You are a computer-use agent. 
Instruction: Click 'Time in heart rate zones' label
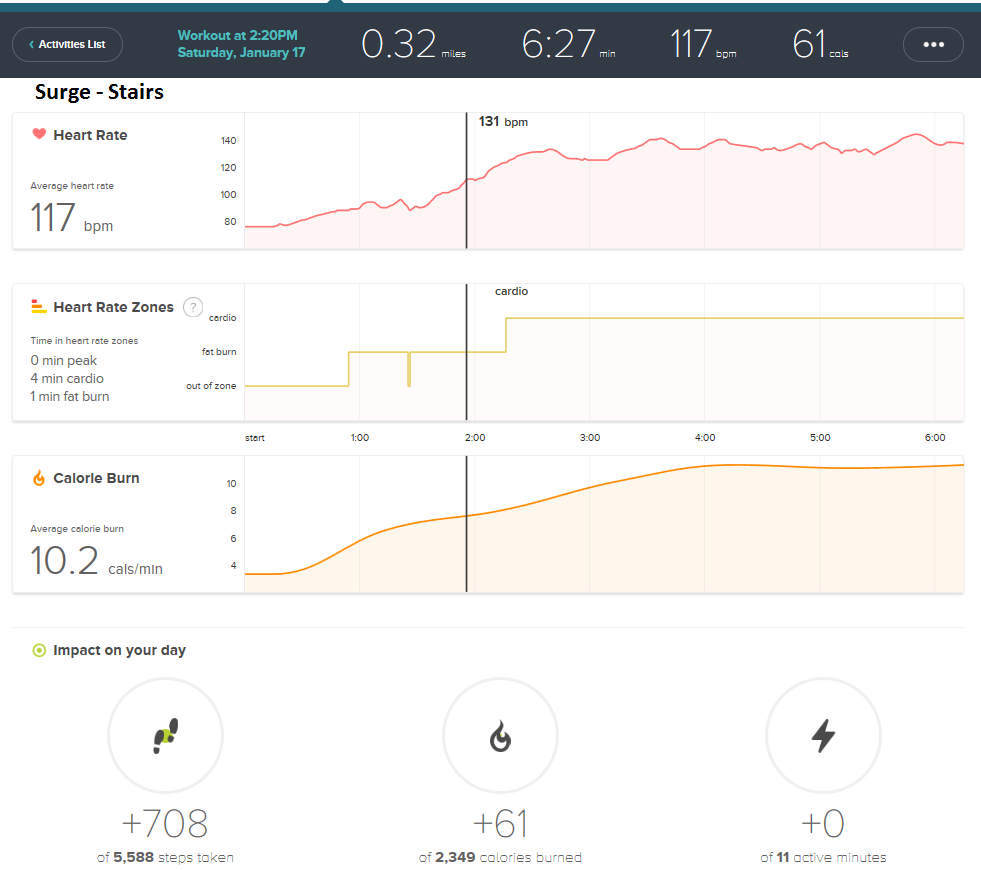pyautogui.click(x=84, y=341)
